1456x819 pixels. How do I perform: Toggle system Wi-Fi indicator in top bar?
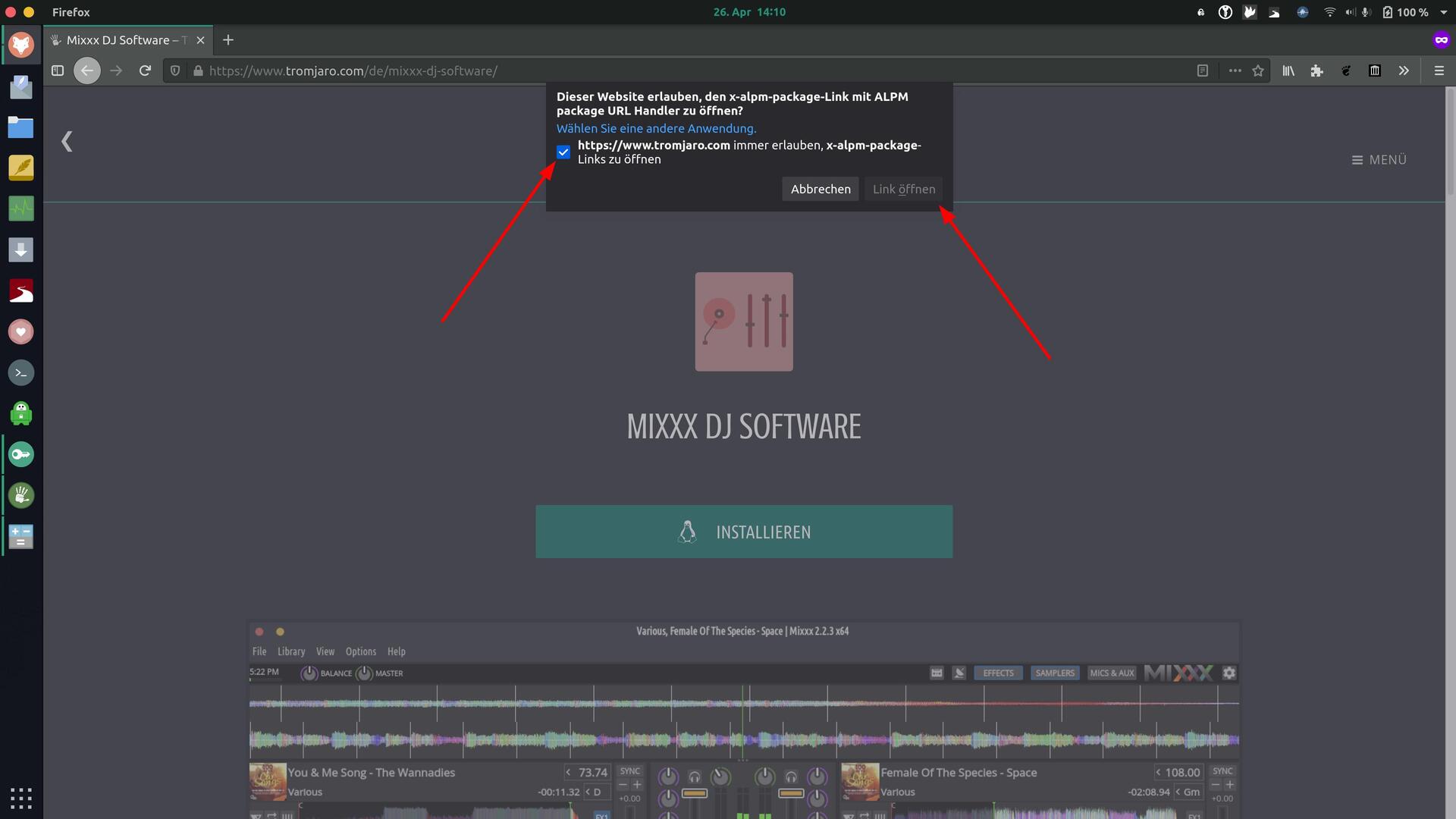(1329, 12)
